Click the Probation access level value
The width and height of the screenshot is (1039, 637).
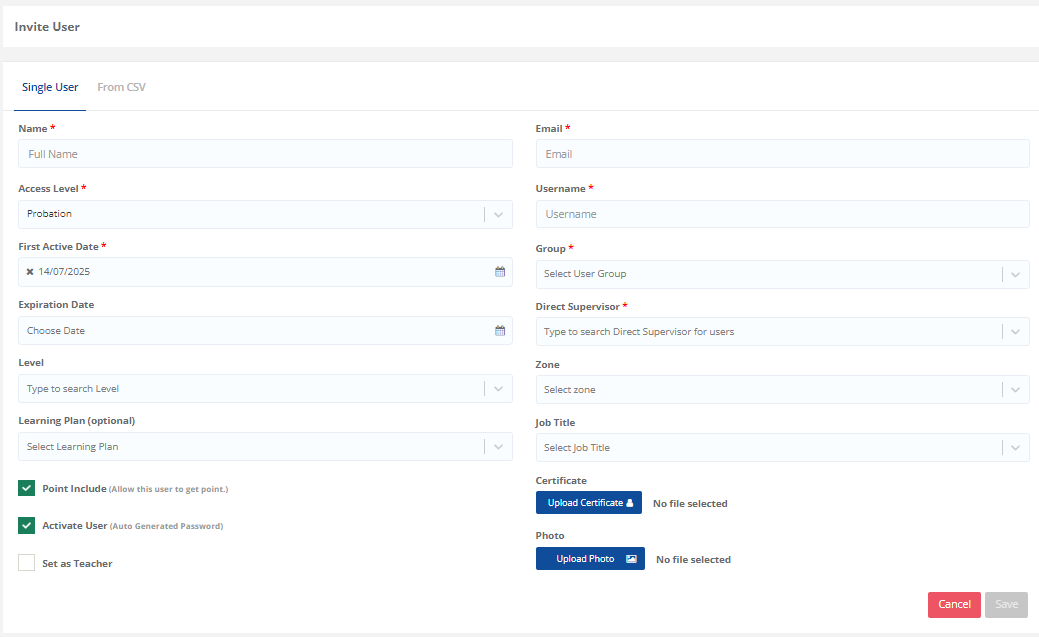[x=49, y=214]
